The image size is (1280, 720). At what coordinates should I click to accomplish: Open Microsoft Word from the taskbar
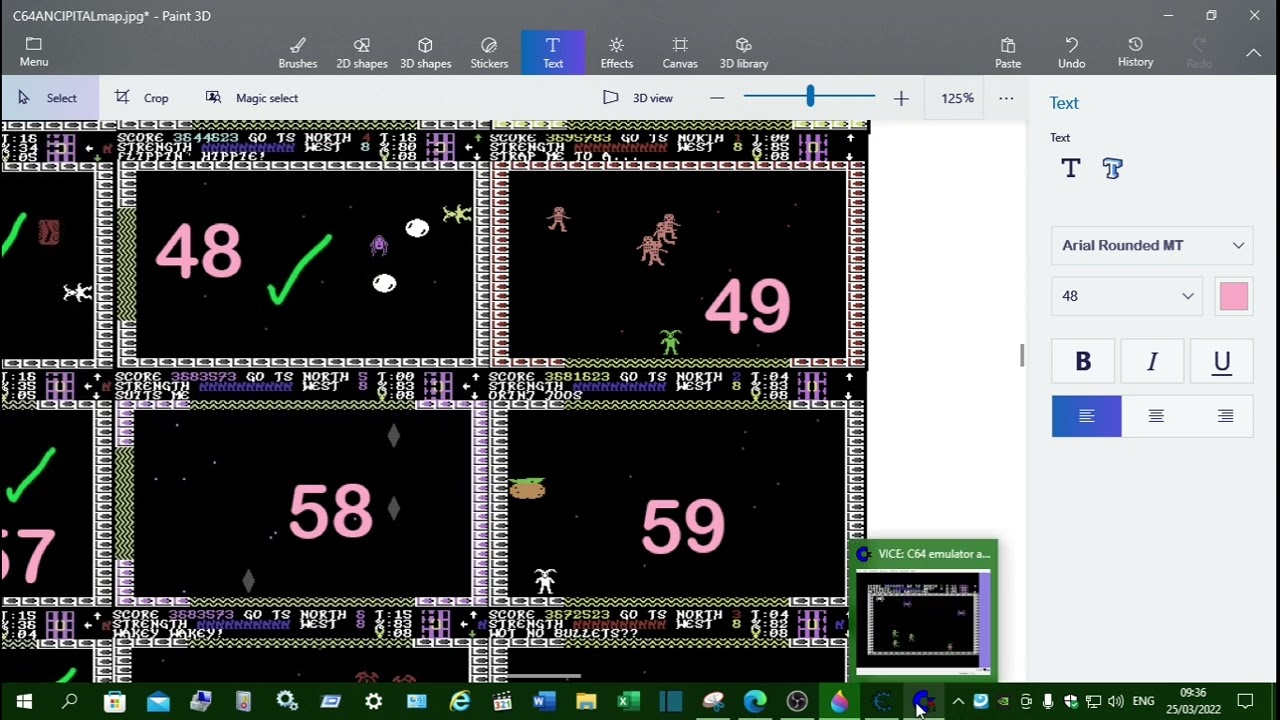(x=544, y=701)
